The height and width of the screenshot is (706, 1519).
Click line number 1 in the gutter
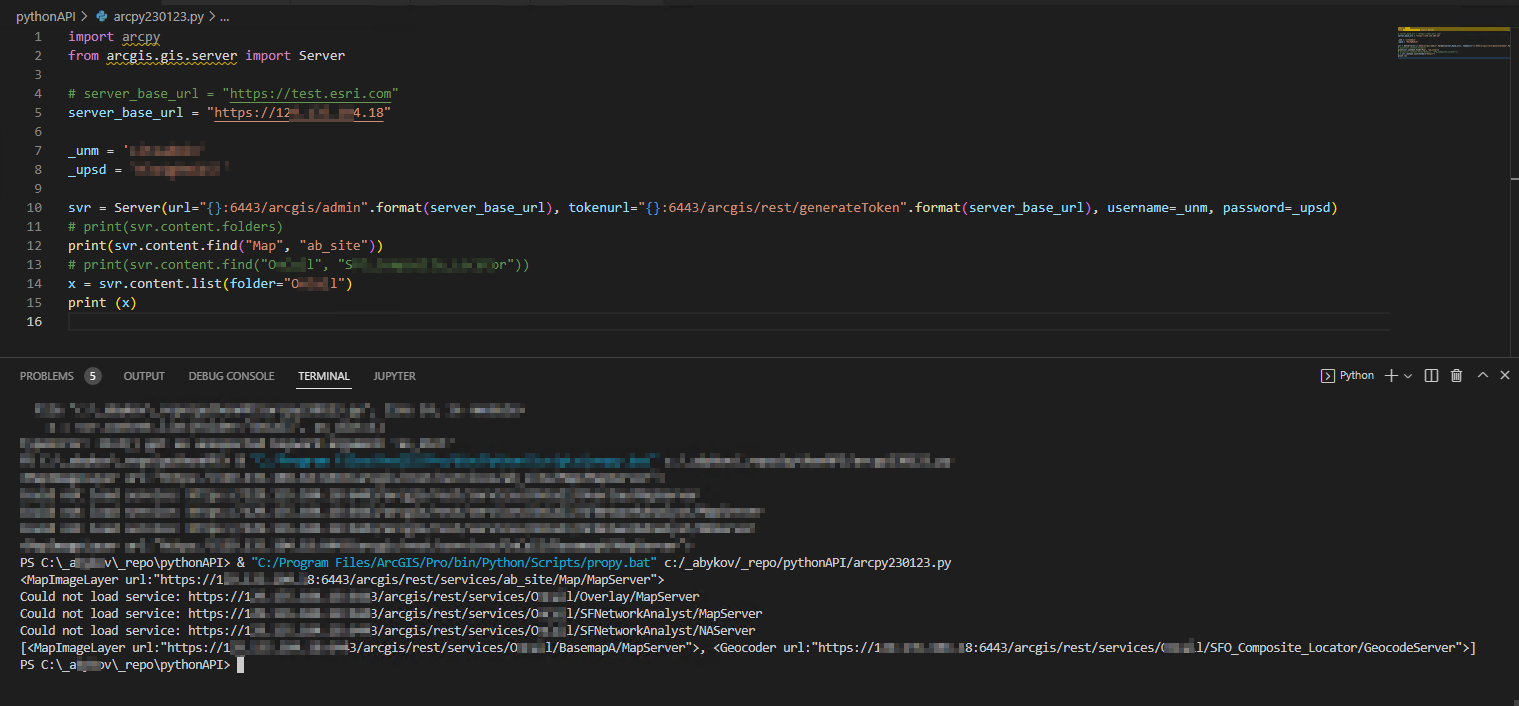coord(38,37)
